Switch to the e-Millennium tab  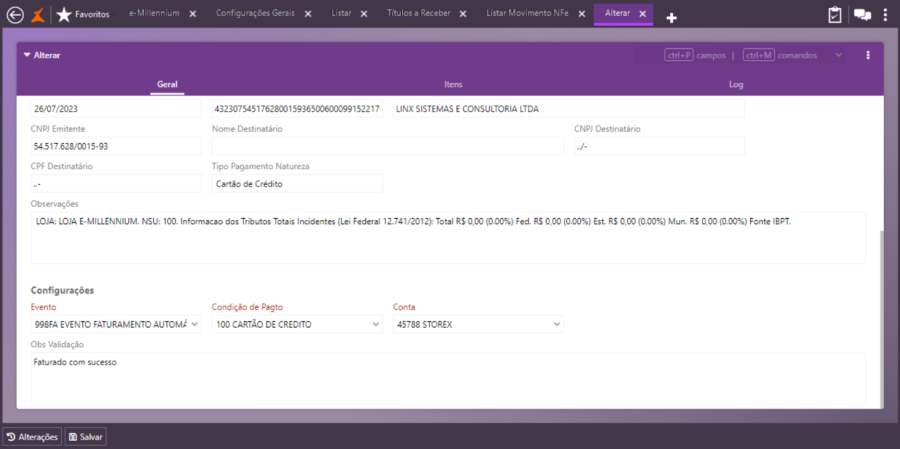154,13
